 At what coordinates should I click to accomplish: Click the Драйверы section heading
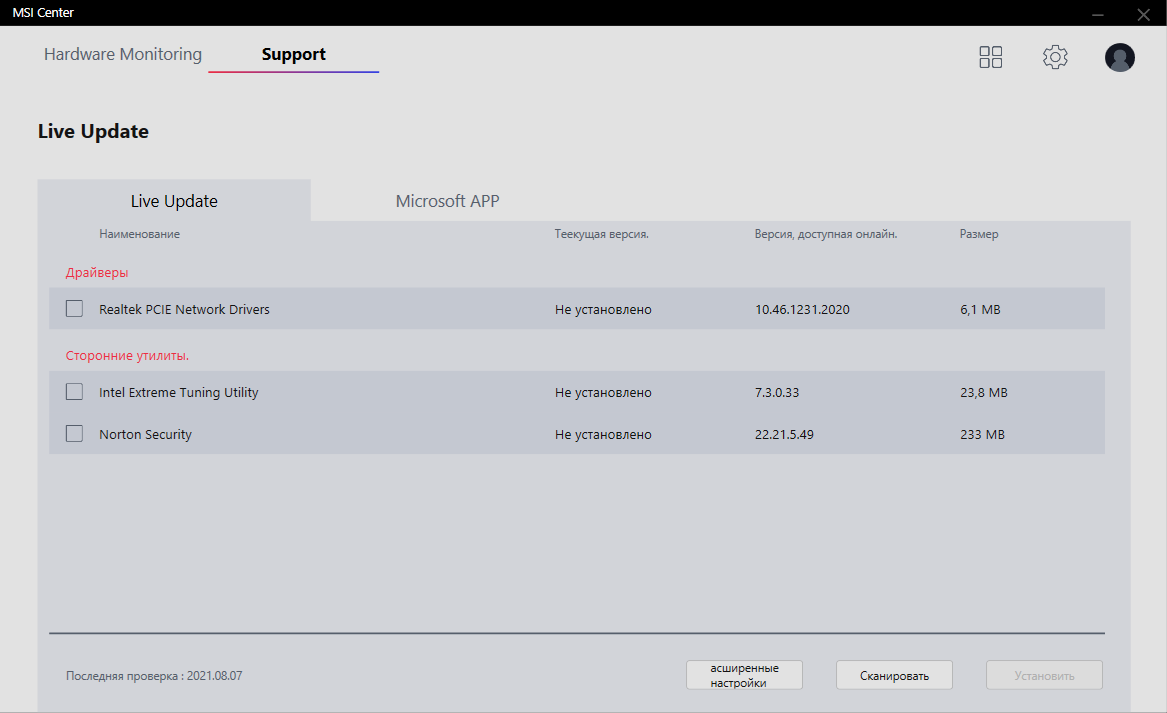[97, 272]
